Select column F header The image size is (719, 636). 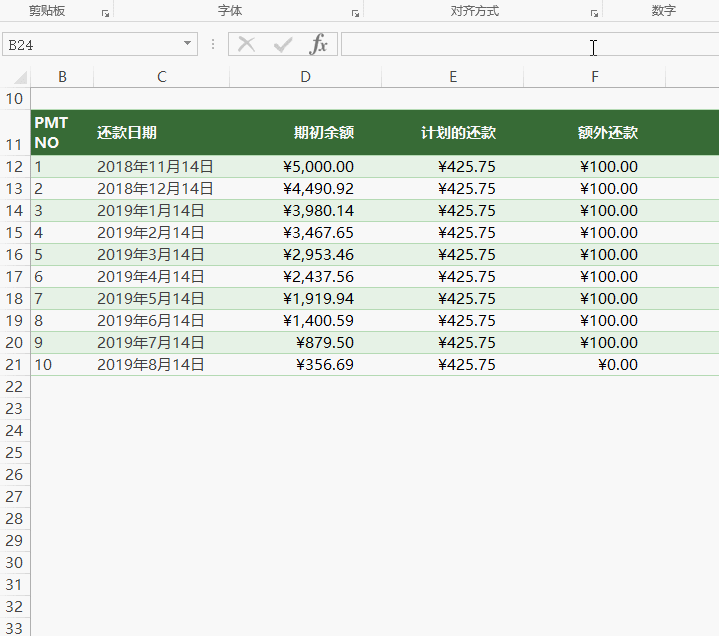click(595, 77)
